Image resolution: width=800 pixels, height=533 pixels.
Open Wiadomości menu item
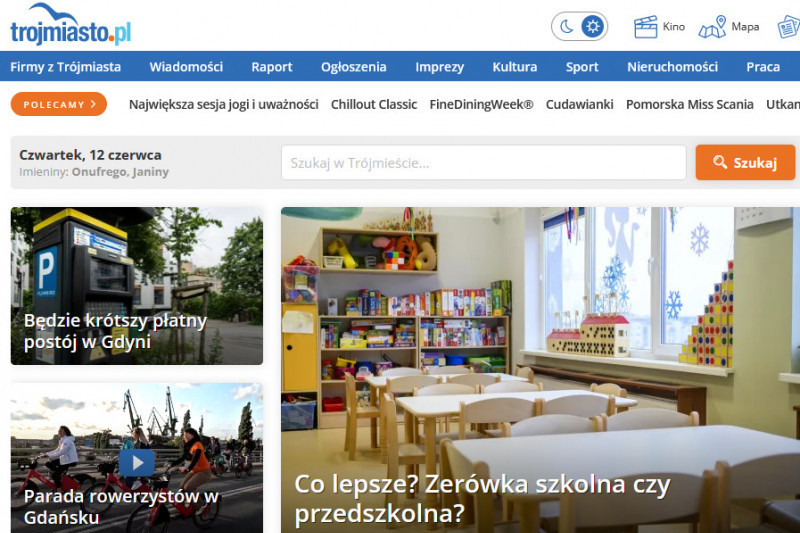coord(186,67)
